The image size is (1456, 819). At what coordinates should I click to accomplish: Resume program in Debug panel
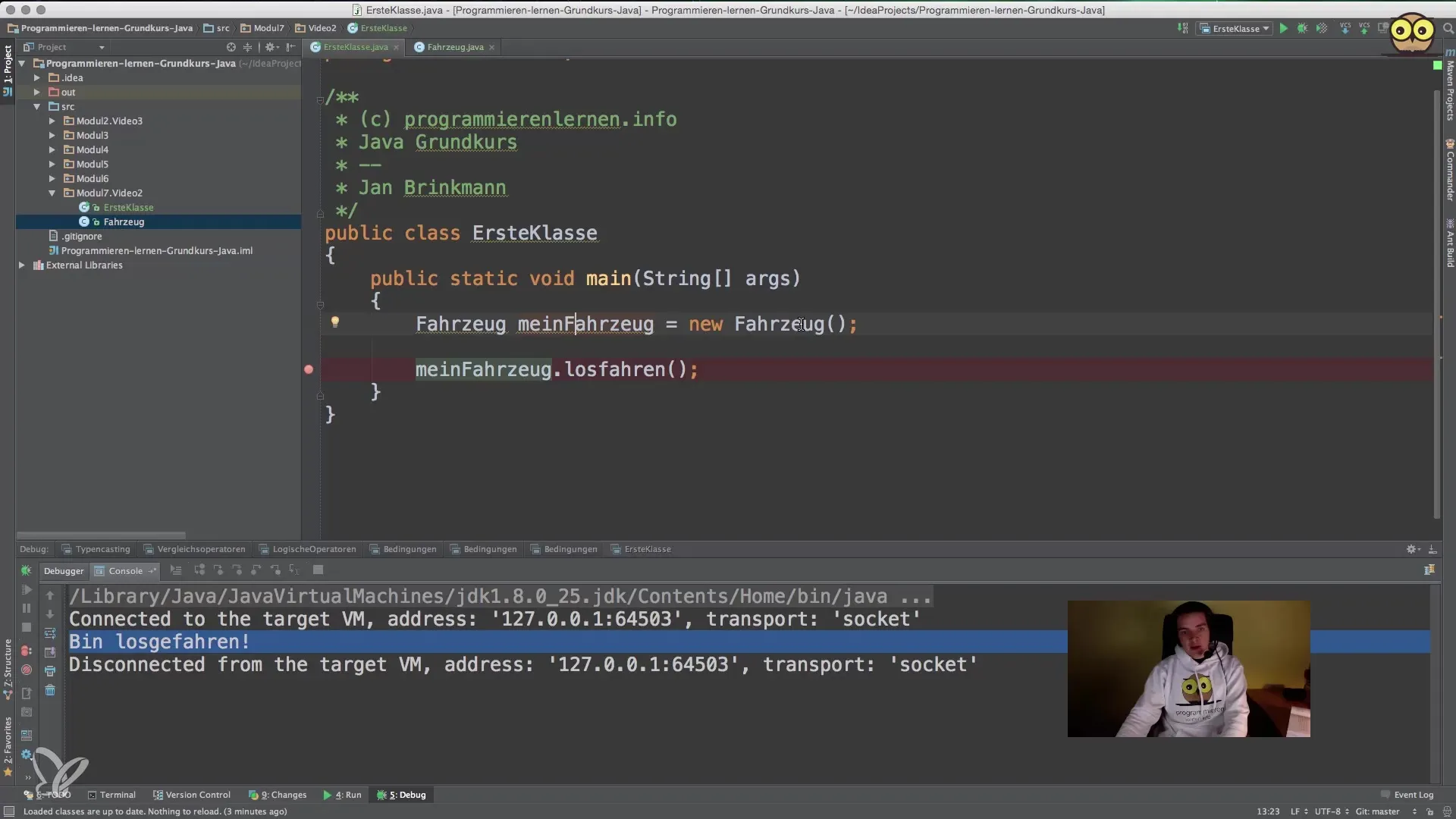[x=27, y=589]
